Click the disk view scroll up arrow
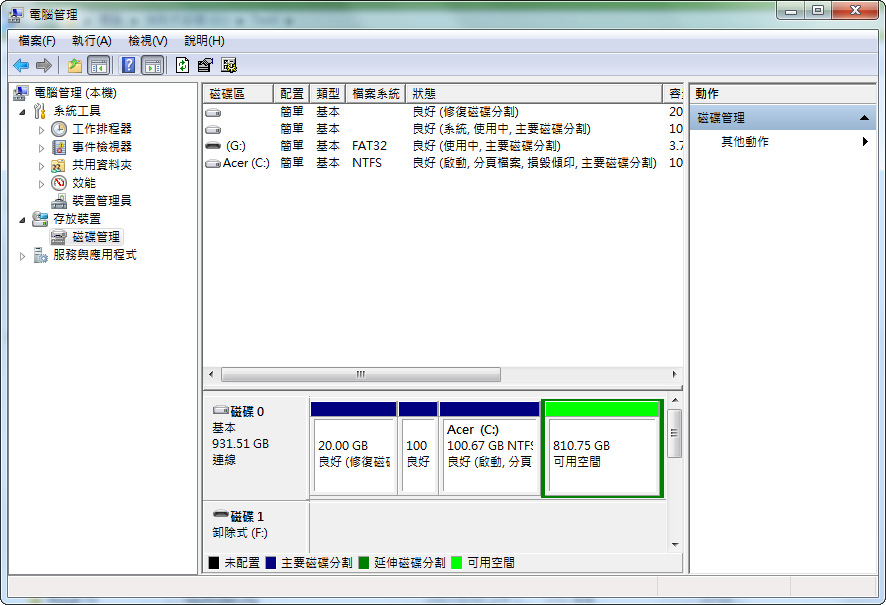Viewport: 886px width, 605px height. [x=675, y=401]
